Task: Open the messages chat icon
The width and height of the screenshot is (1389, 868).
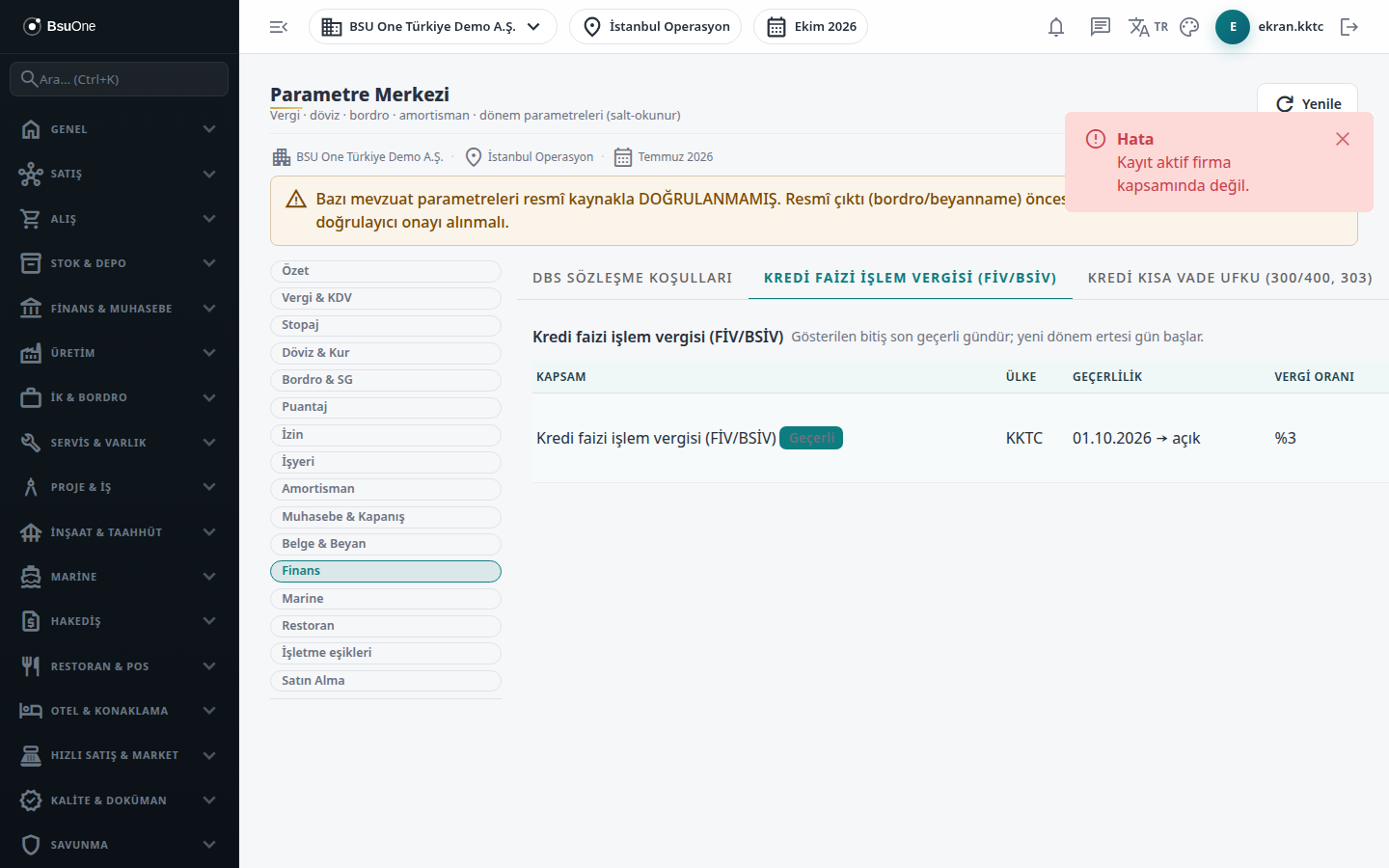Action: click(1101, 27)
